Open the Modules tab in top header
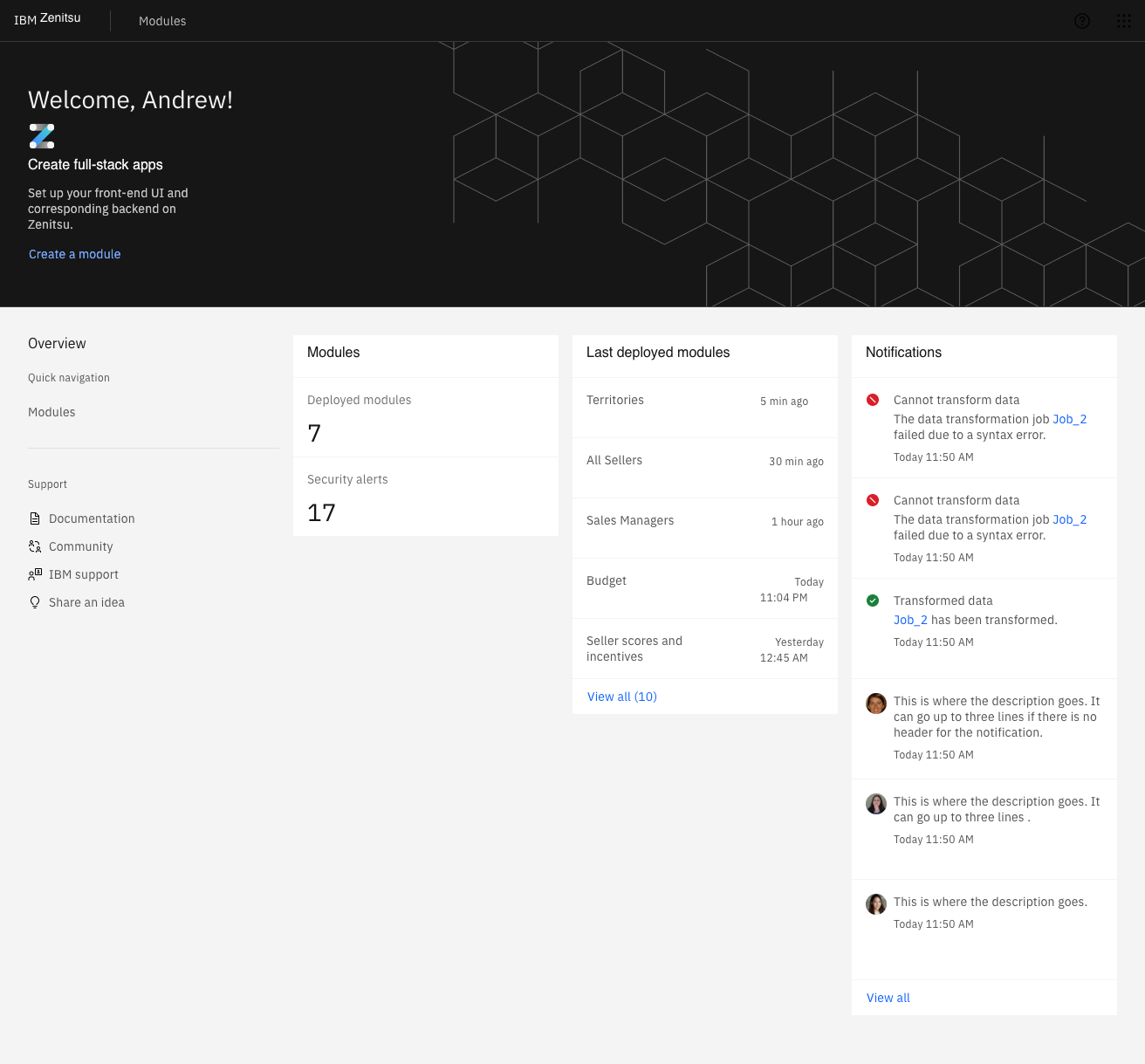 coord(162,21)
